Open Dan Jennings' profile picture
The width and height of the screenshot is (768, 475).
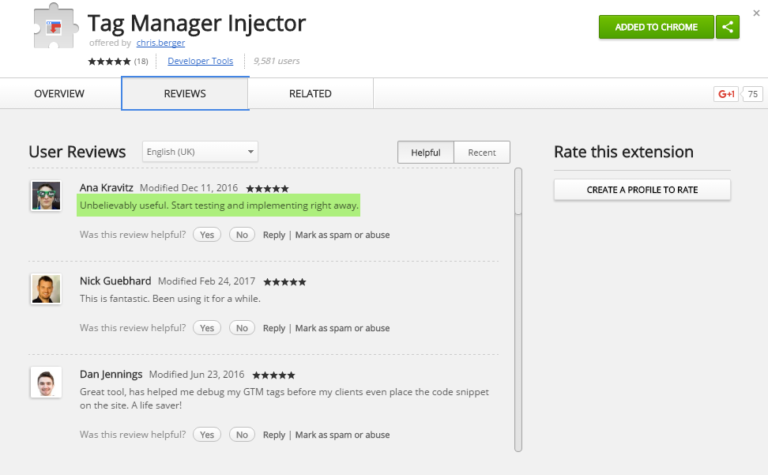click(46, 382)
